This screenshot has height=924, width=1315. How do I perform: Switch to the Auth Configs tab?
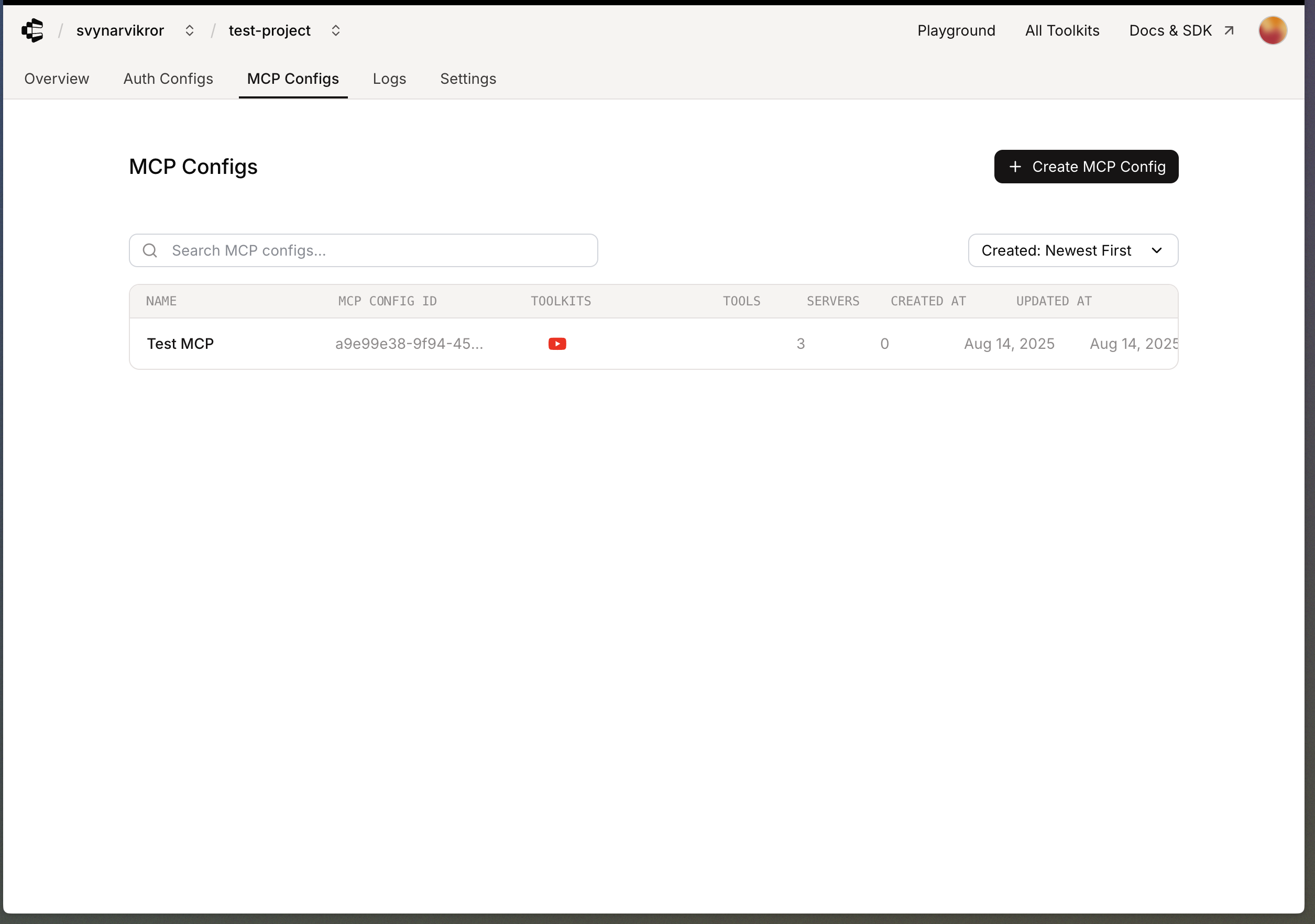168,79
